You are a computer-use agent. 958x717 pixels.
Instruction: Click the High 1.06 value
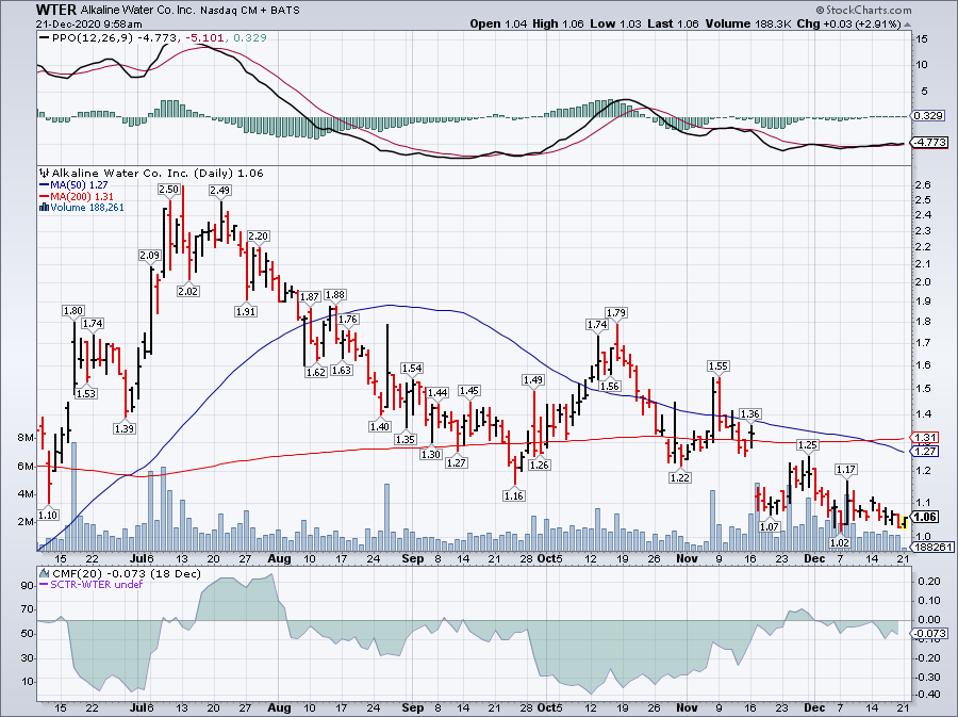558,24
